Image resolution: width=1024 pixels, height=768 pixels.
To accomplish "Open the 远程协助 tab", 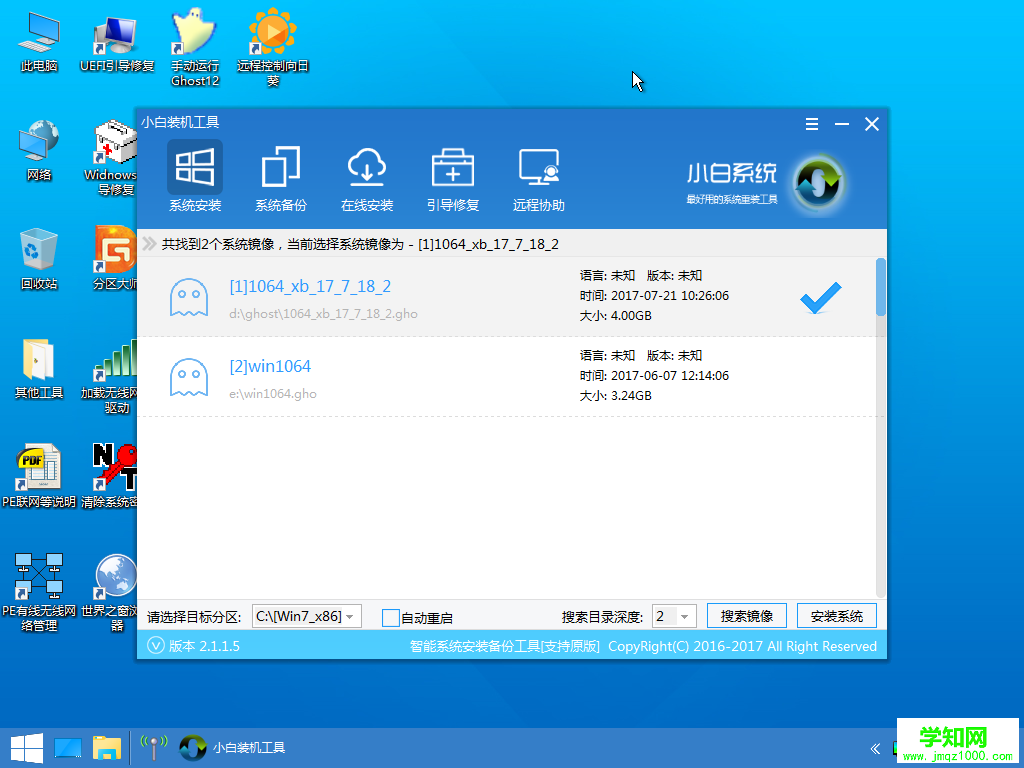I will (x=539, y=179).
